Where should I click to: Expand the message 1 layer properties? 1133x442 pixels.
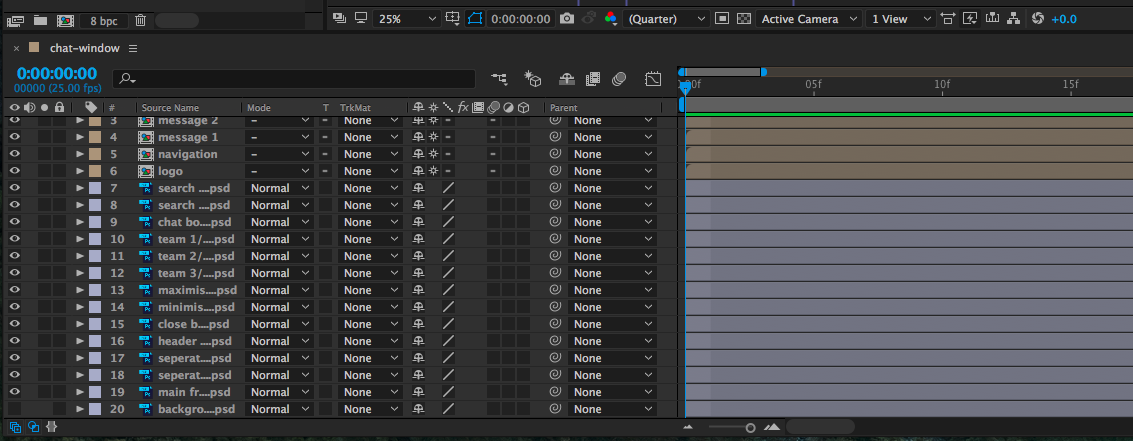[80, 137]
